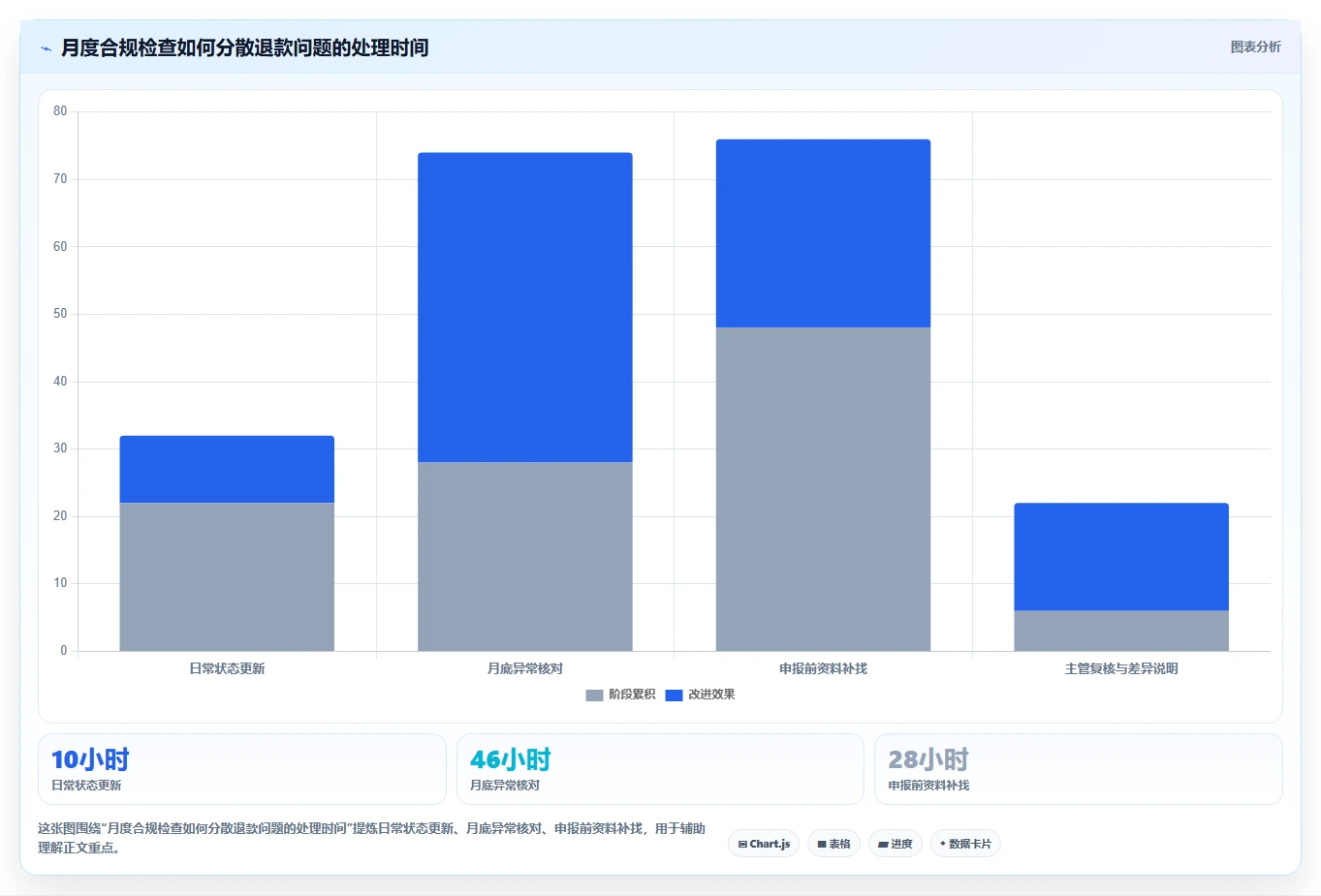Click the y-axis value 0

pyautogui.click(x=64, y=651)
